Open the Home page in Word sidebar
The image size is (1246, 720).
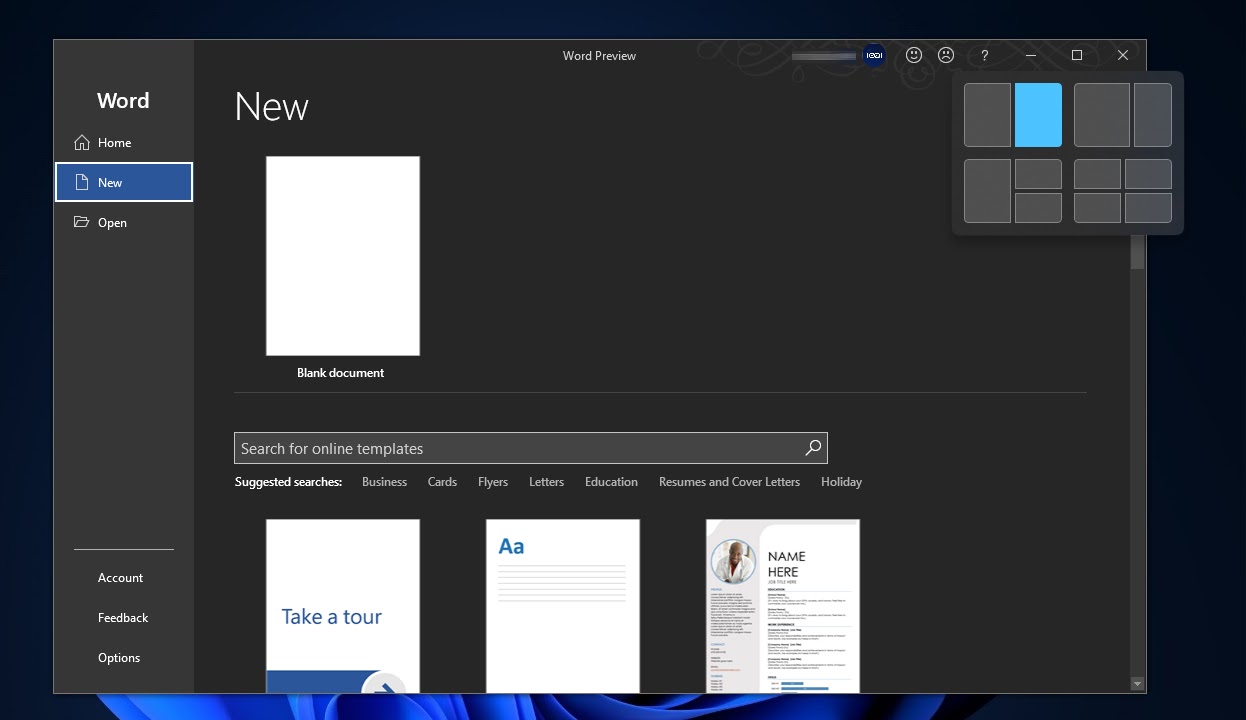coord(124,143)
